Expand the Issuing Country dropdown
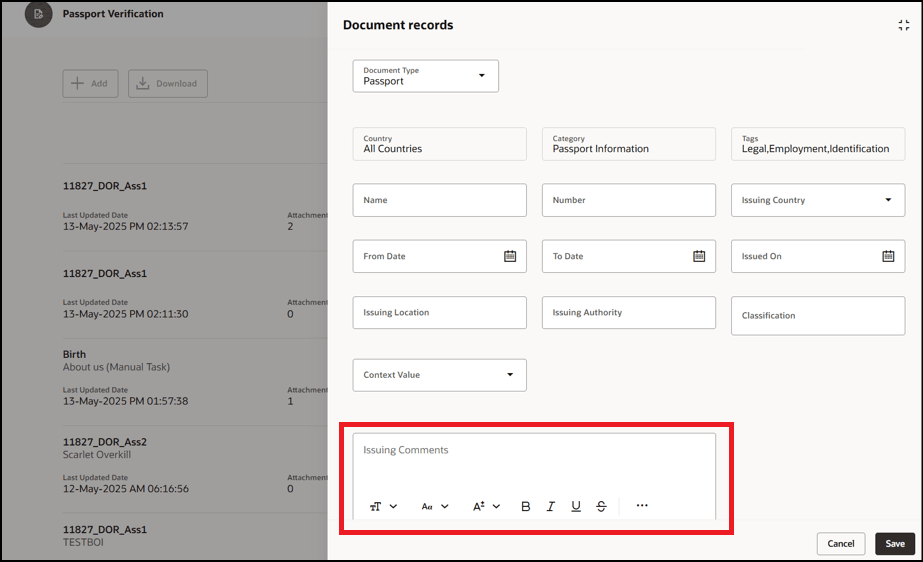 [x=818, y=200]
